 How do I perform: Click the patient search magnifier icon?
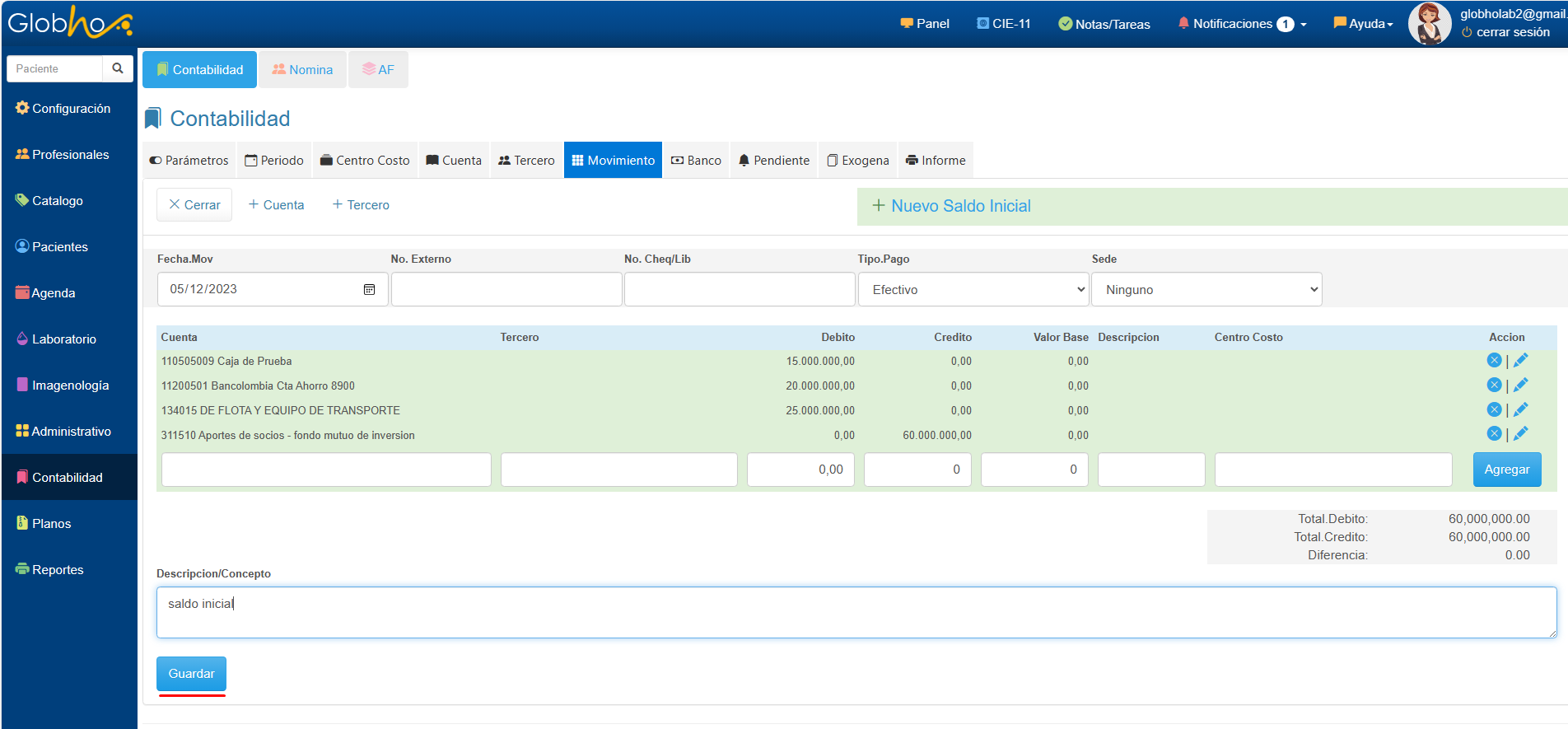pos(118,68)
